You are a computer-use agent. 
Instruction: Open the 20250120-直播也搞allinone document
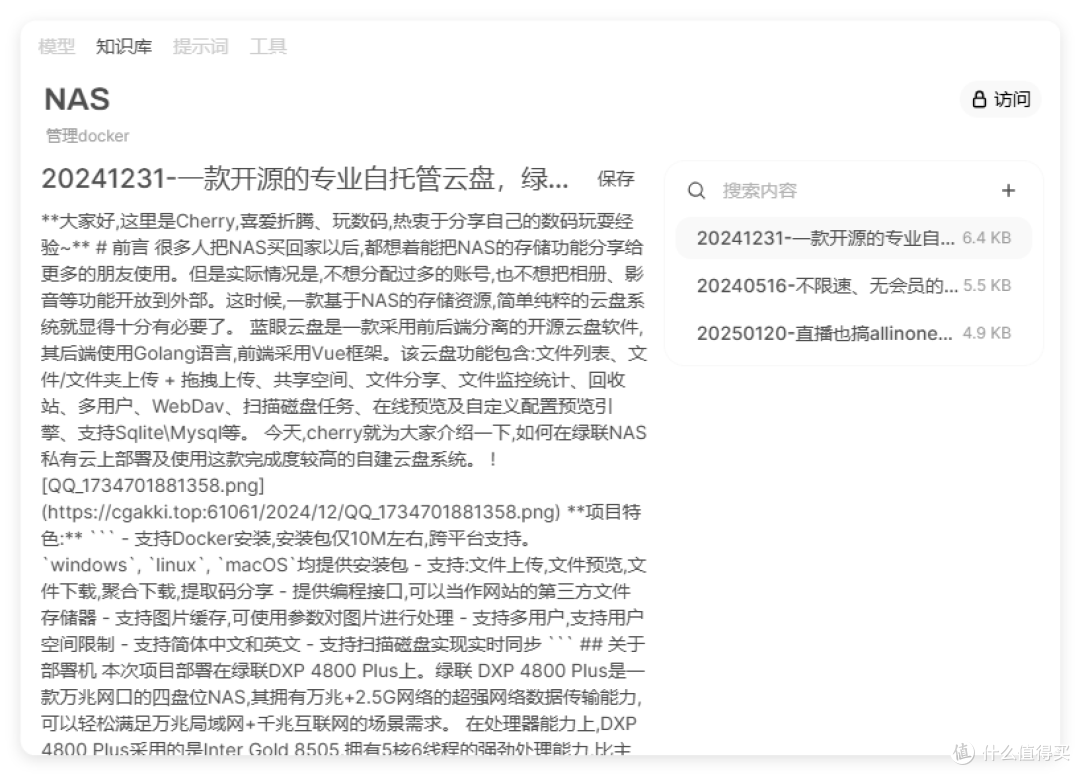click(x=853, y=333)
